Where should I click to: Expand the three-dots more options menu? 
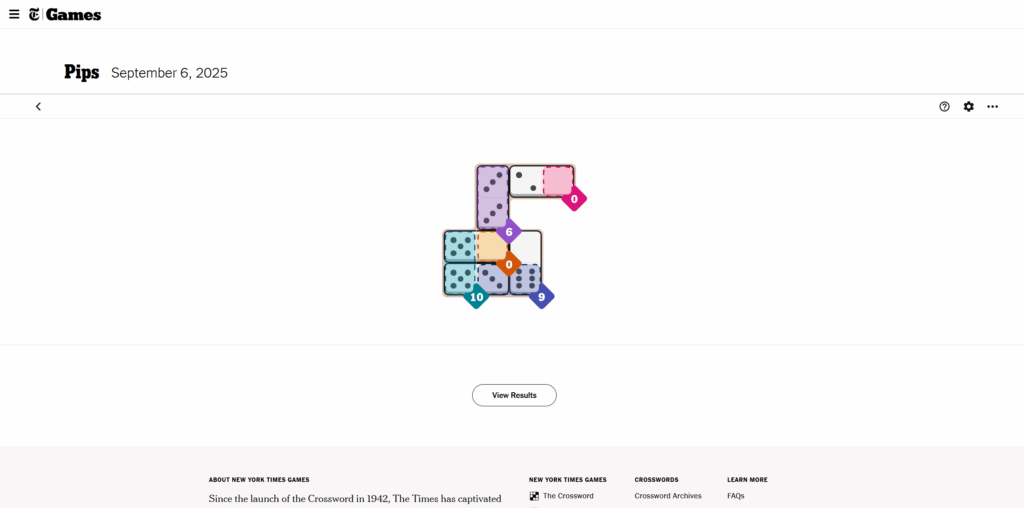(992, 107)
